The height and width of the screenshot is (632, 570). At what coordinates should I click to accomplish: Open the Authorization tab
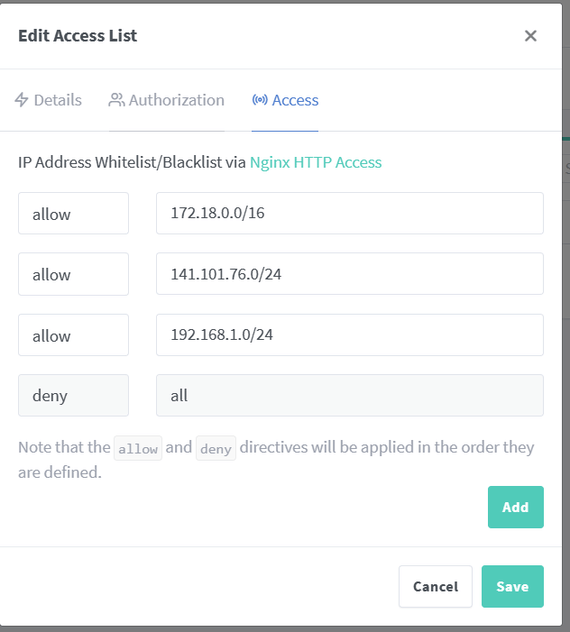[x=166, y=100]
